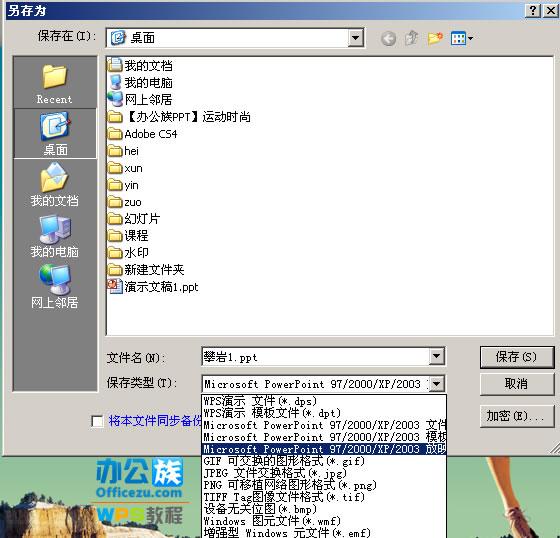The image size is (560, 538).
Task: Go up one folder level
Action: (x=411, y=38)
